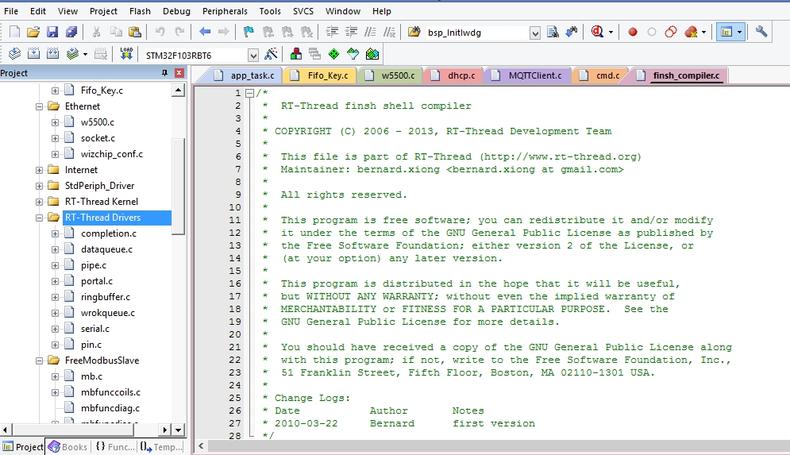Open Manage Project Items (colored blocks icon)
Image resolution: width=790 pixels, height=455 pixels.
click(296, 54)
